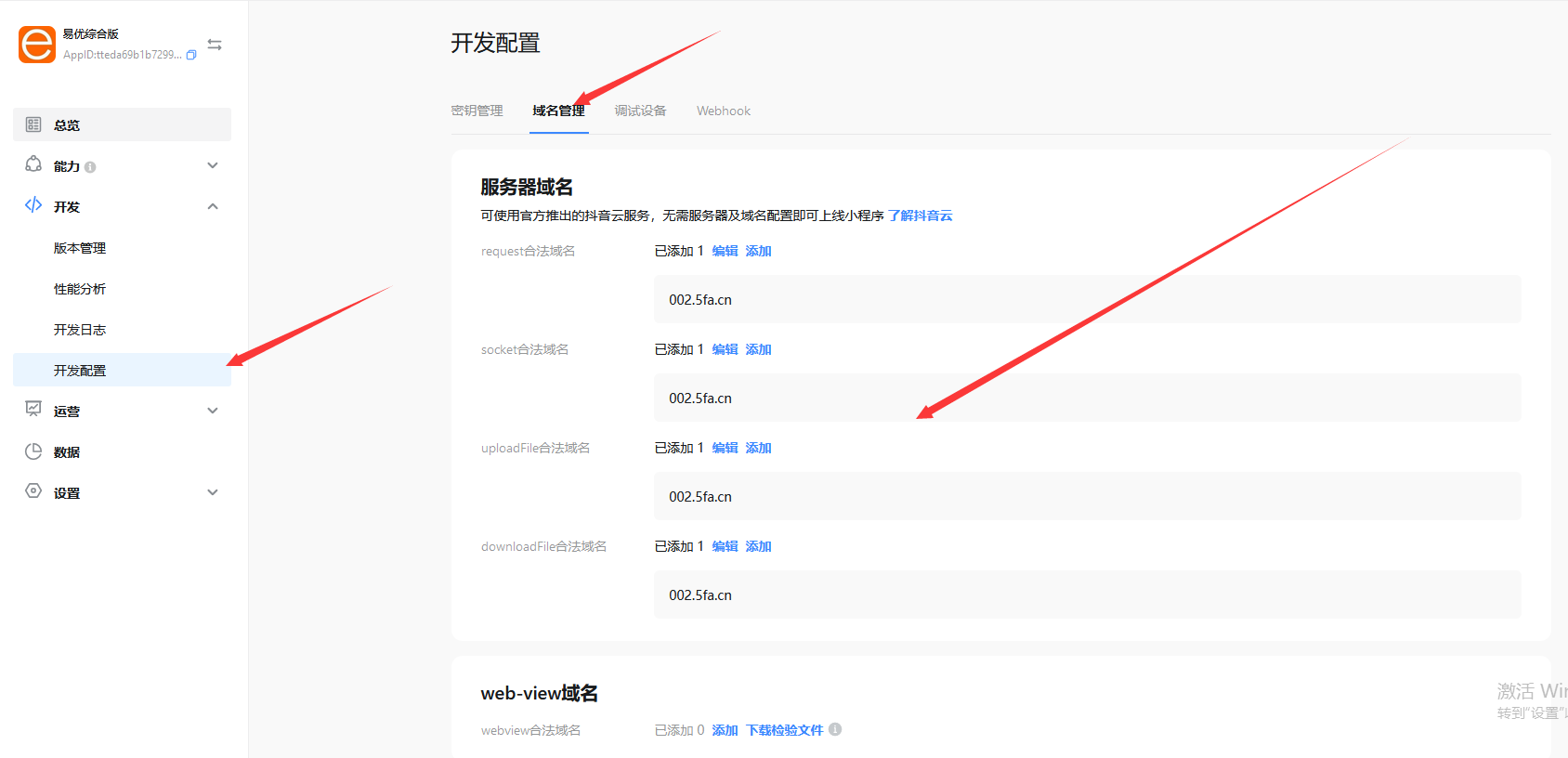Screen dimensions: 1568x758
Task: Switch to the 密钥管理 tab
Action: point(477,111)
